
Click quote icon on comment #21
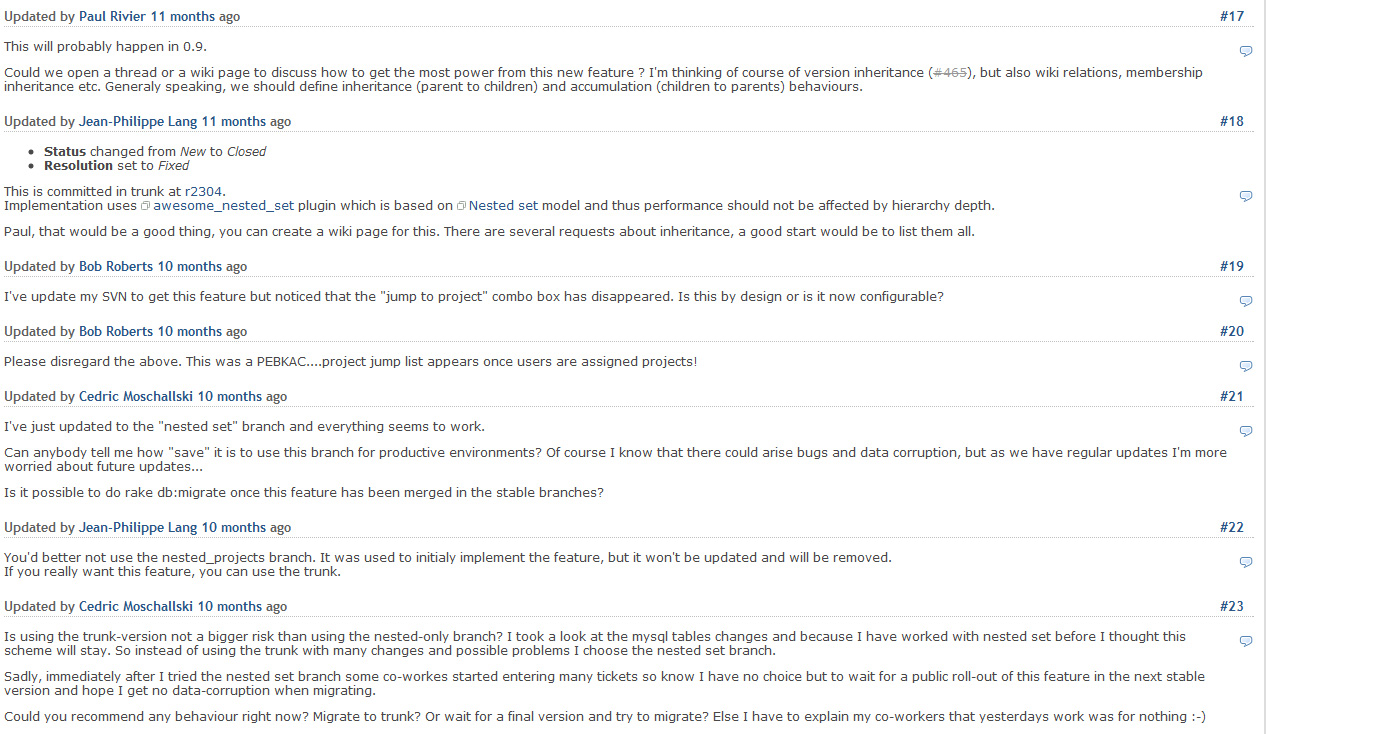[x=1246, y=431]
